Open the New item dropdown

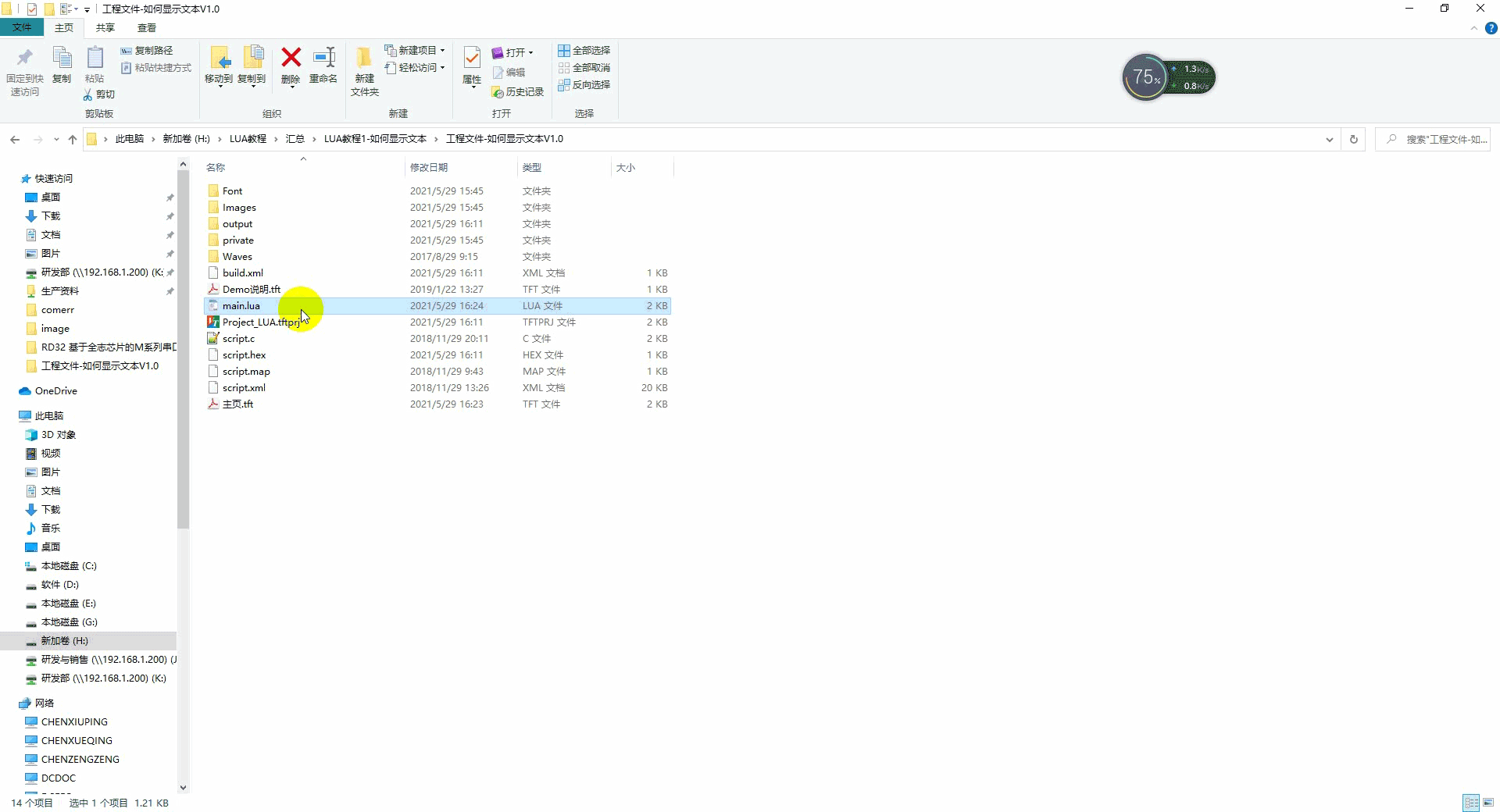(x=415, y=51)
